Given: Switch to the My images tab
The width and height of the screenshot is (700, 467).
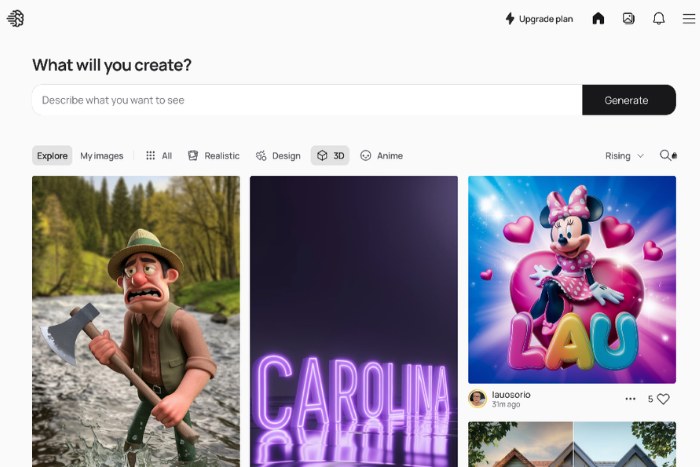Looking at the screenshot, I should point(102,155).
